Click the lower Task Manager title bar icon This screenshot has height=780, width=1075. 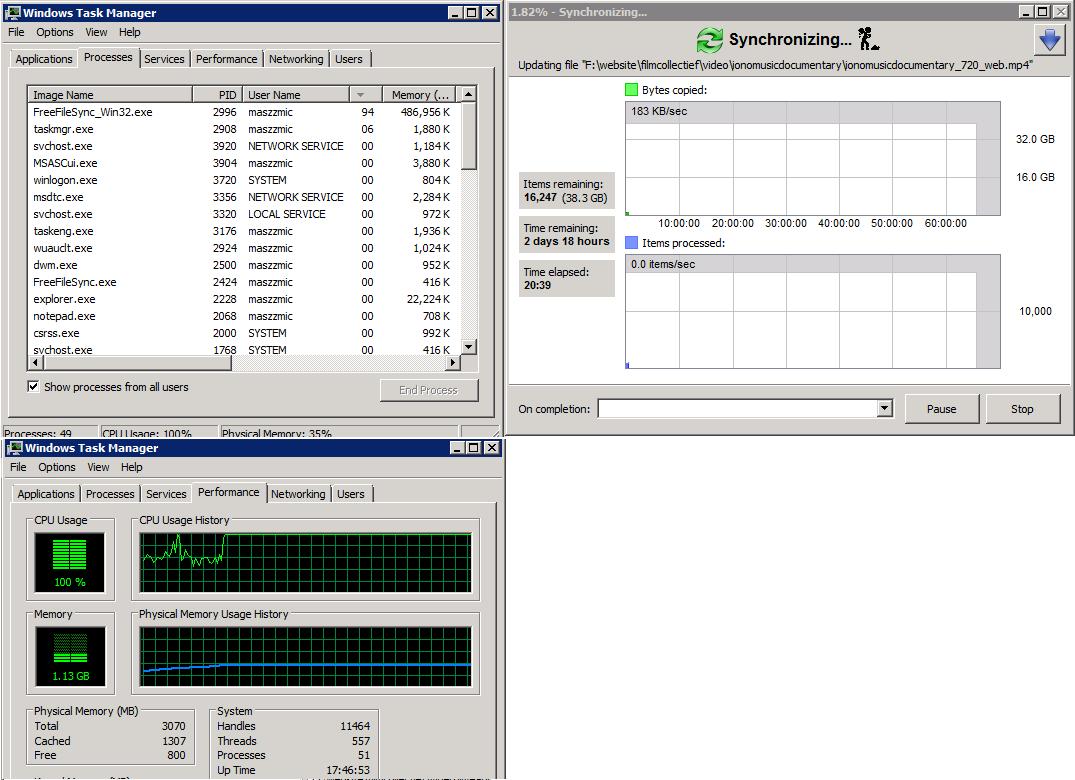pos(14,448)
